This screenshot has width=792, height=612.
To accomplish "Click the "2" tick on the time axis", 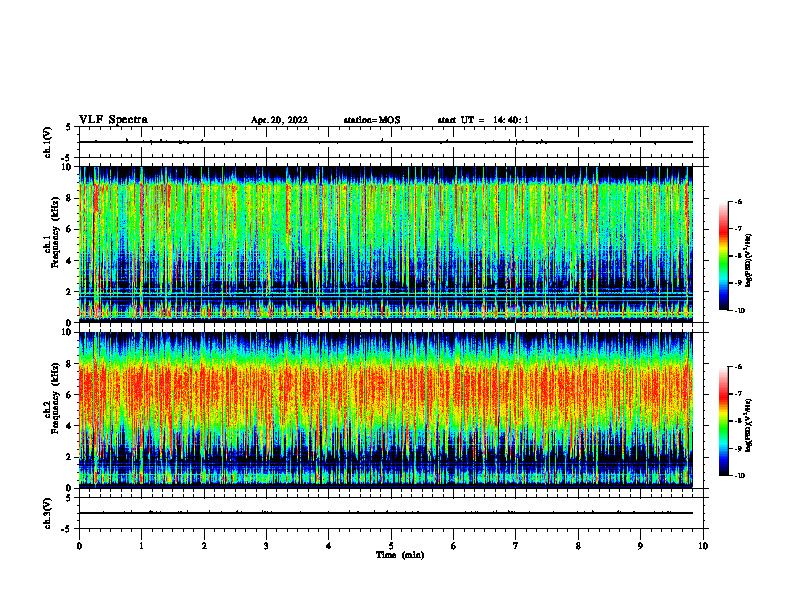I will tap(204, 546).
